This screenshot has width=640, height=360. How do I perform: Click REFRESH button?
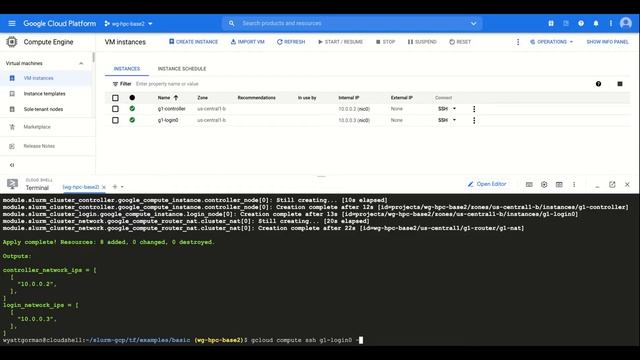pyautogui.click(x=291, y=42)
